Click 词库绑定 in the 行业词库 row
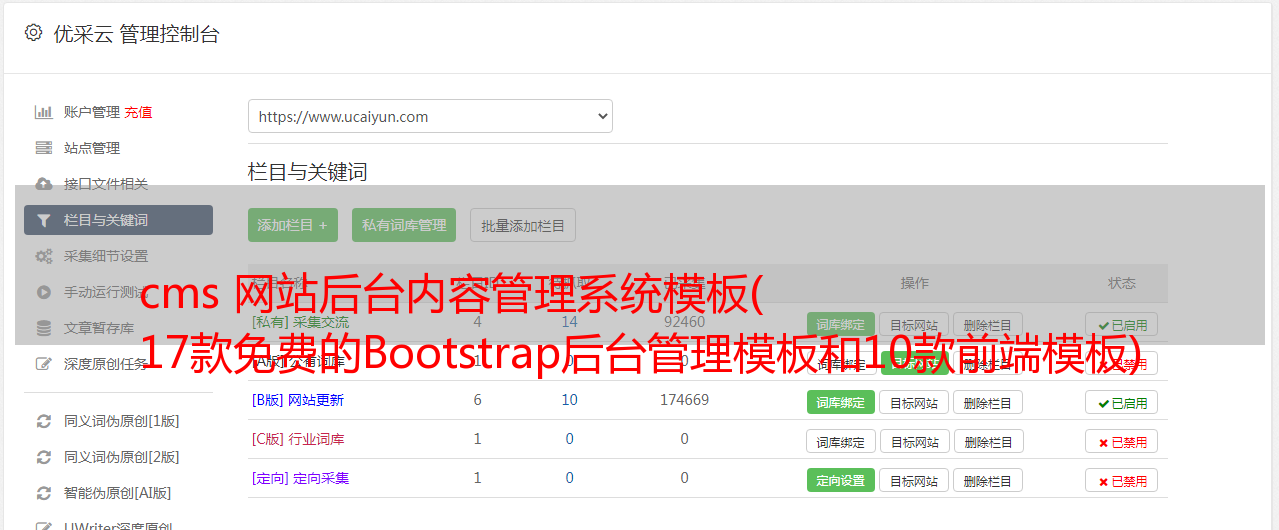Screen dimensions: 1279x530 [x=841, y=442]
